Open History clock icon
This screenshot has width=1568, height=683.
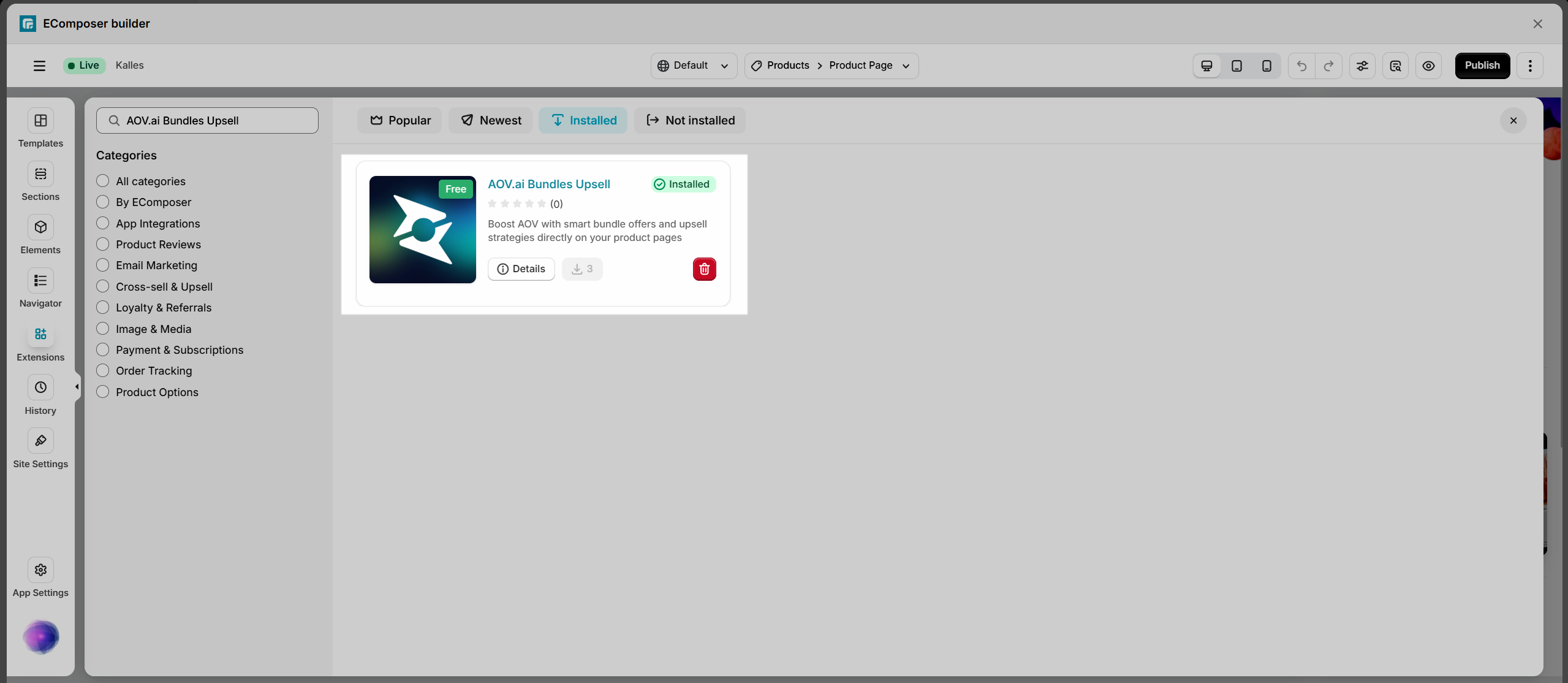[40, 387]
